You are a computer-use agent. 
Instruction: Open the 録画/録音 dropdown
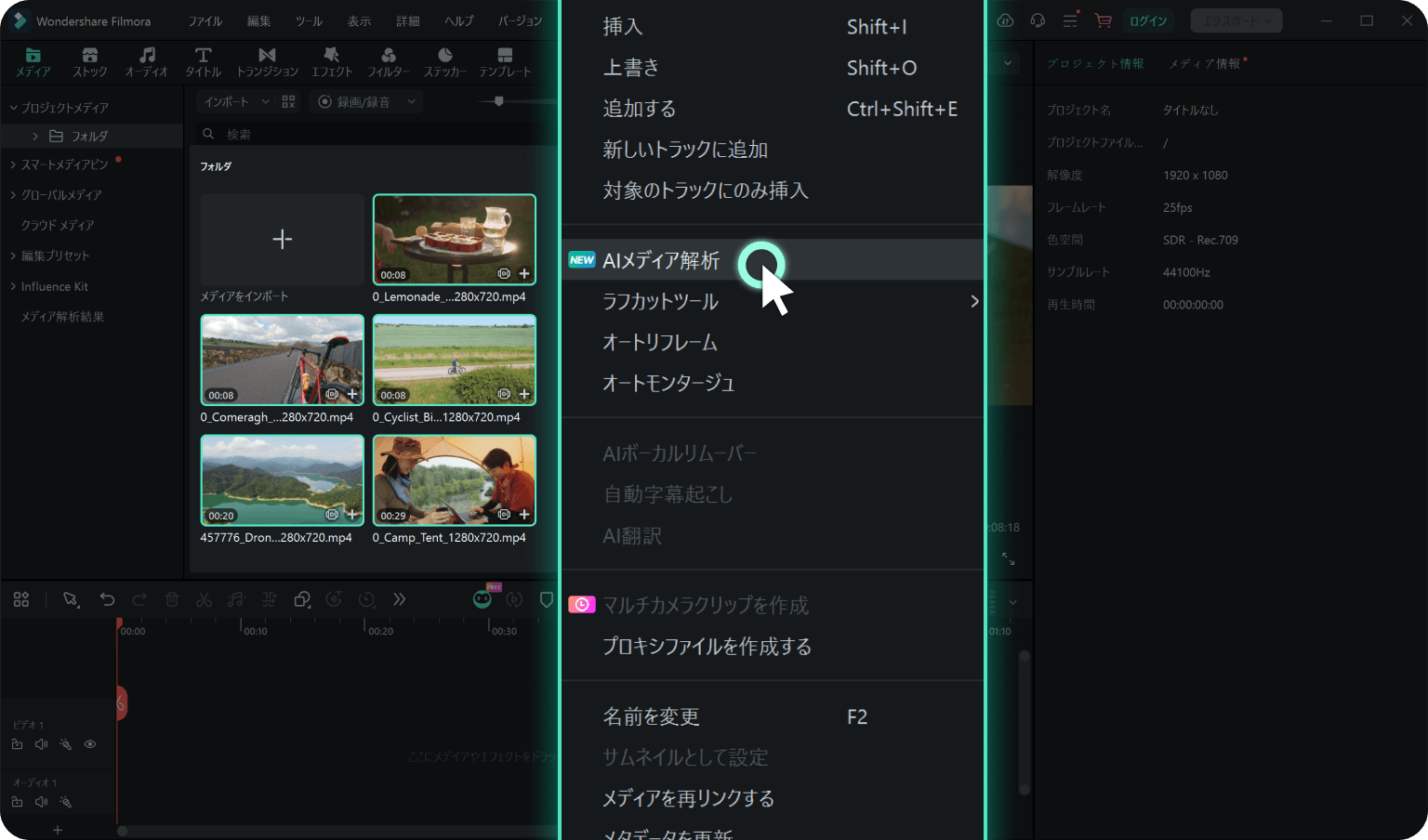[x=366, y=101]
